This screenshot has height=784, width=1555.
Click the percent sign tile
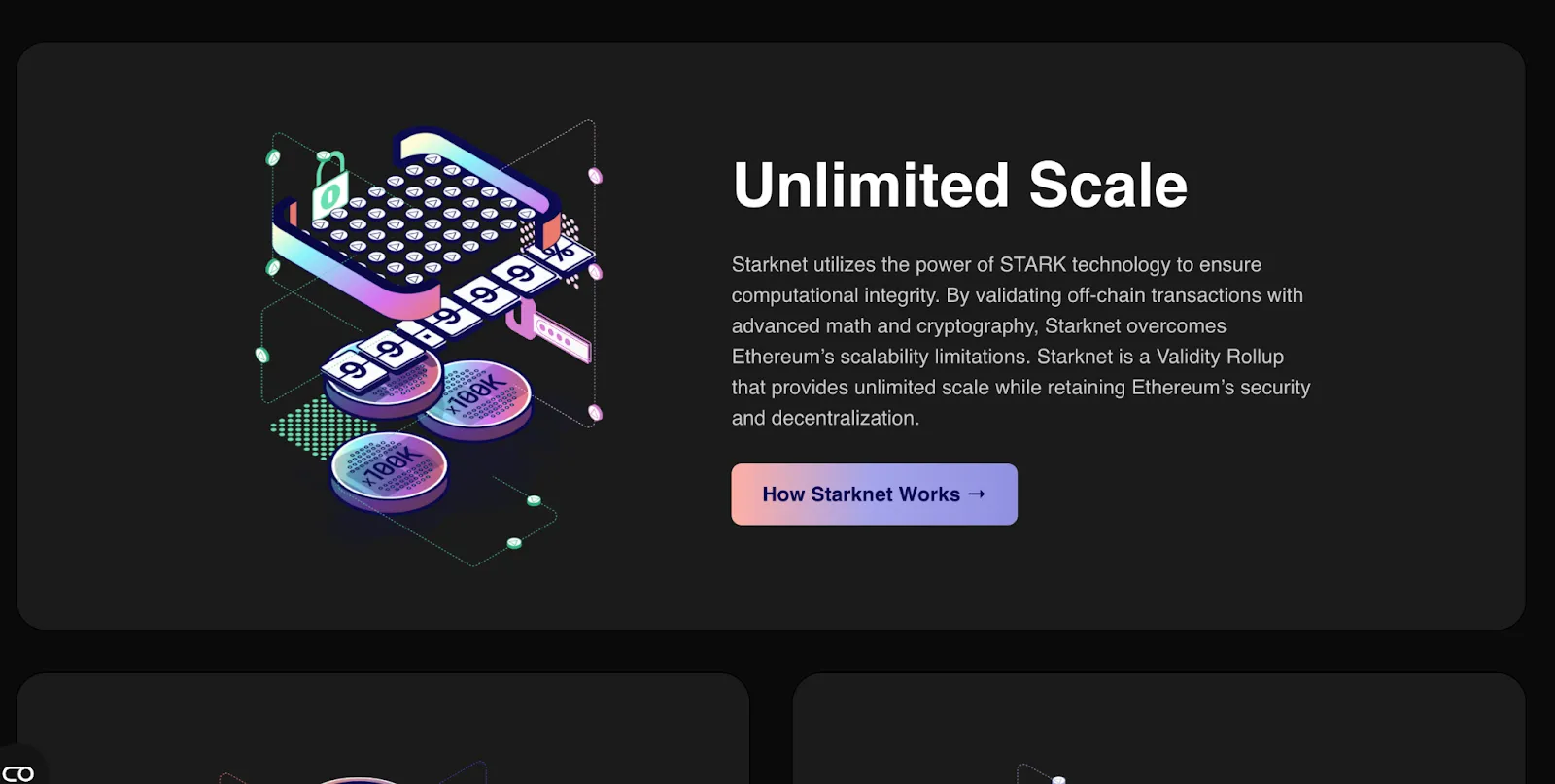click(x=561, y=256)
